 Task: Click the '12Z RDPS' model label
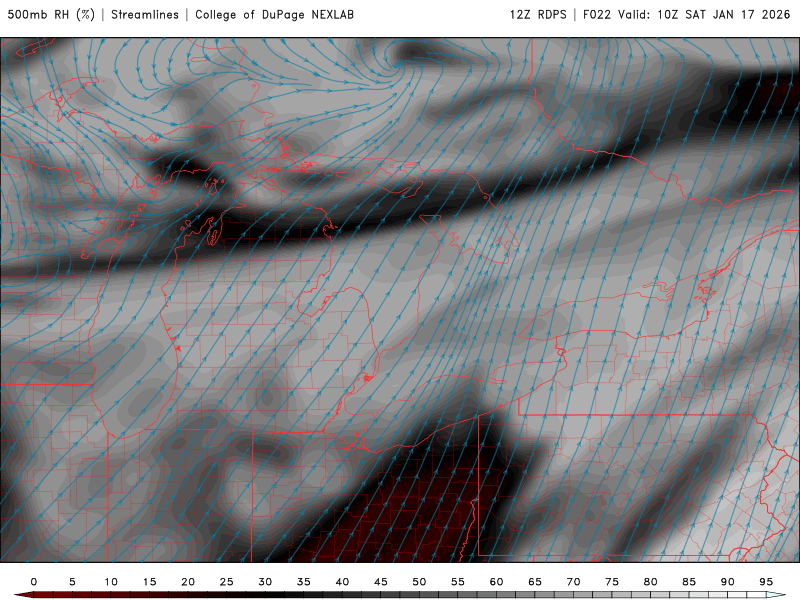538,14
